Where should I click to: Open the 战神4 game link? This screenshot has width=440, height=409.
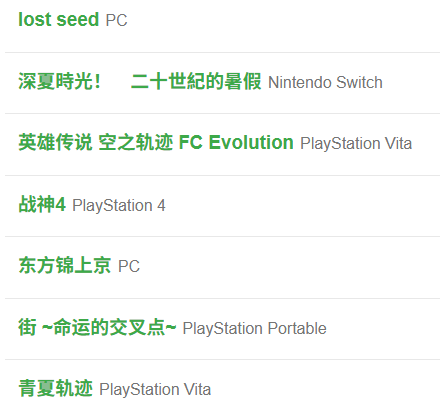(42, 204)
